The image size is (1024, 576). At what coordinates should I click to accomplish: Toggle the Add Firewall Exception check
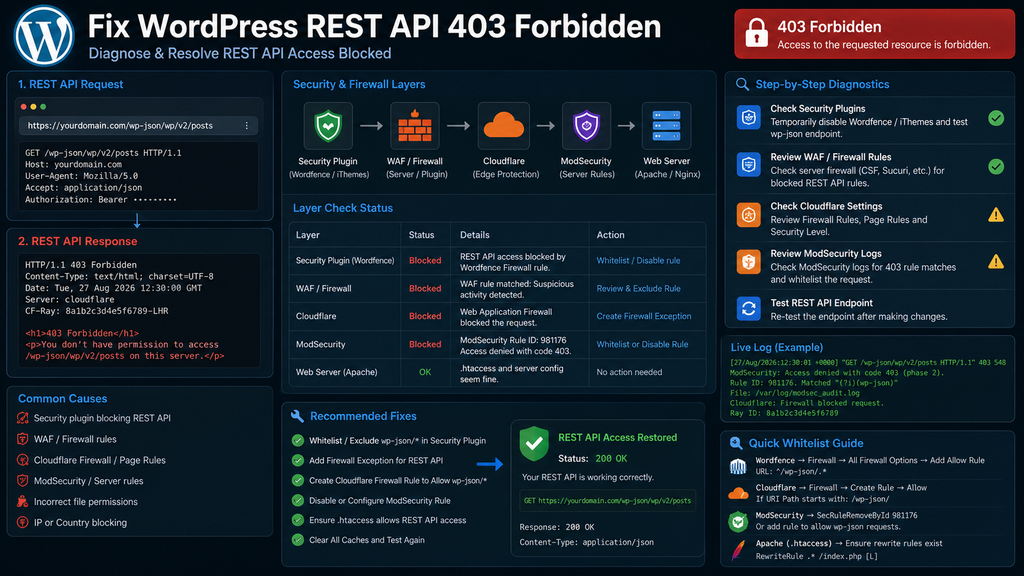point(298,460)
